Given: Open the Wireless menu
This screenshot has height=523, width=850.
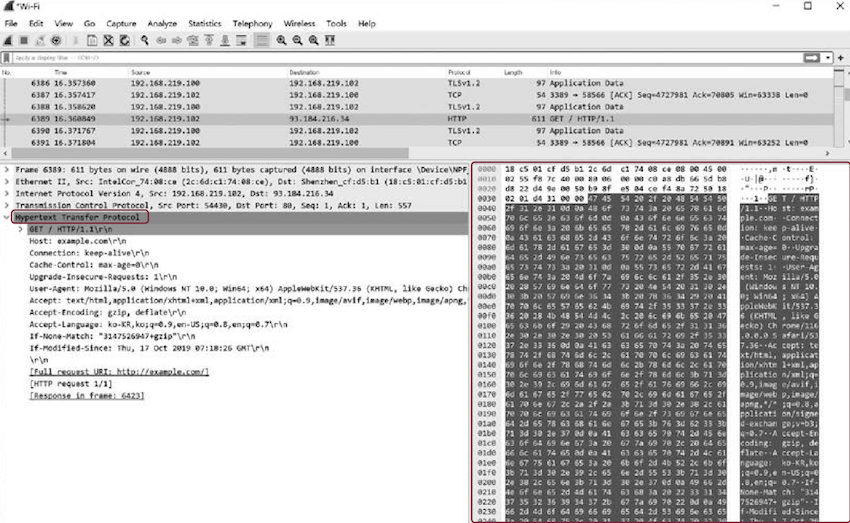Looking at the screenshot, I should pyautogui.click(x=299, y=23).
